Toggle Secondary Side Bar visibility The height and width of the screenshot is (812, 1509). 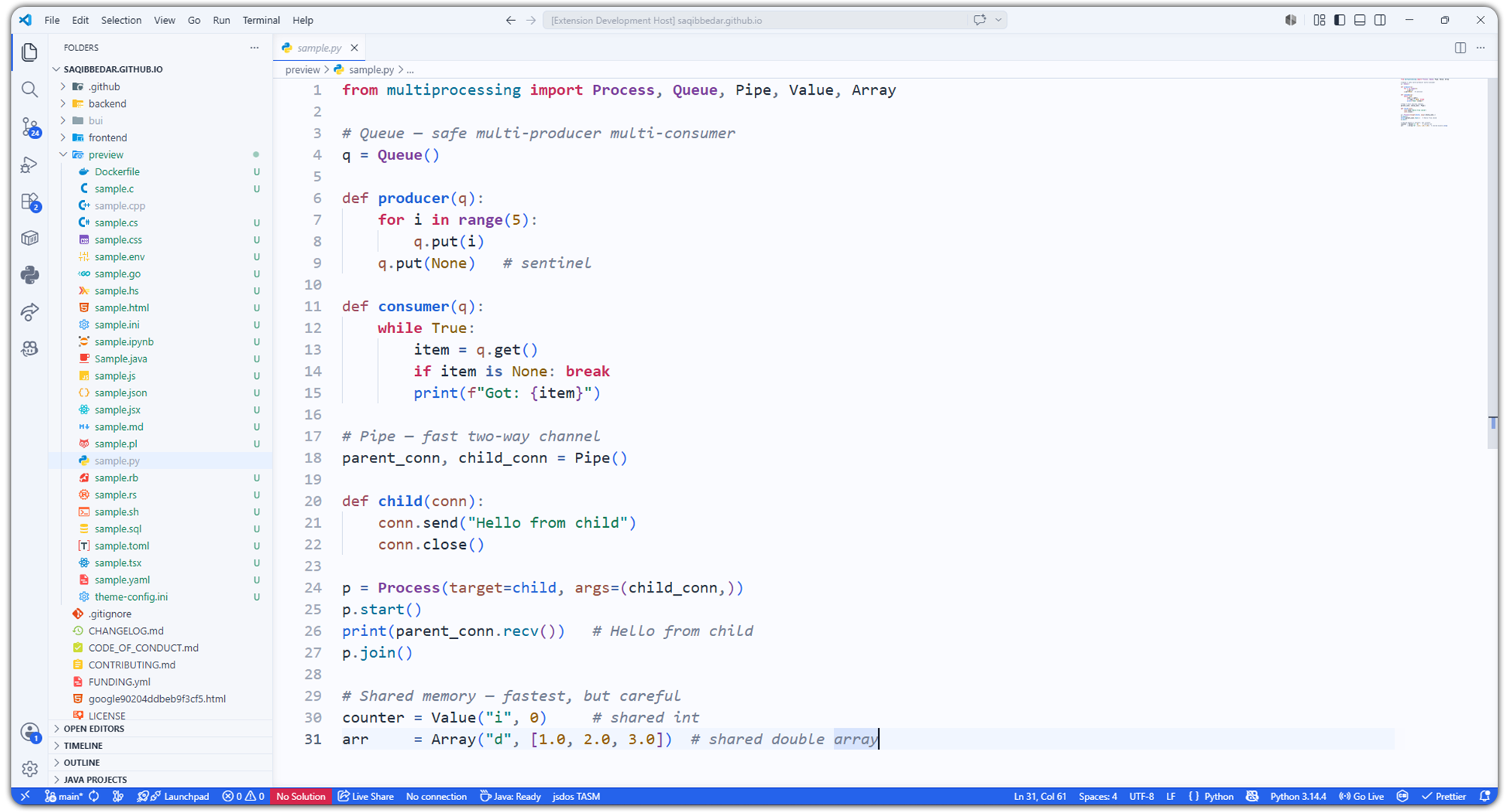(1380, 20)
